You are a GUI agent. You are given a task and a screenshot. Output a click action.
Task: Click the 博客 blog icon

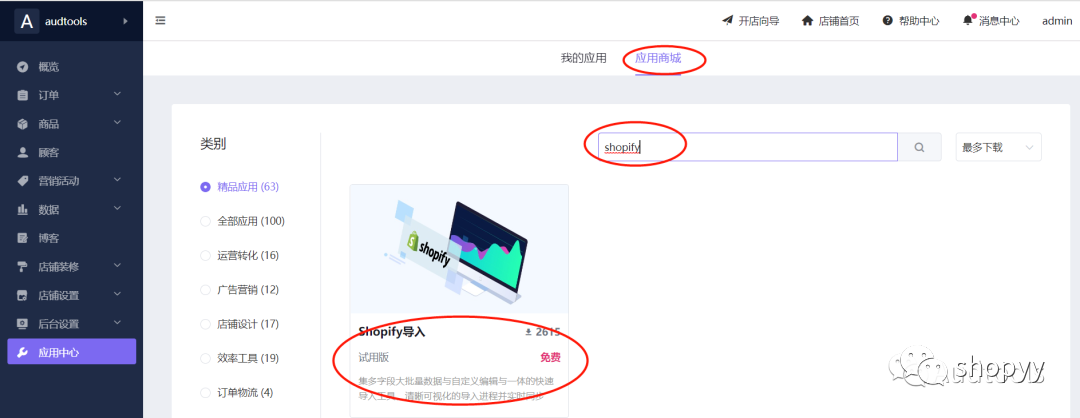[23, 238]
